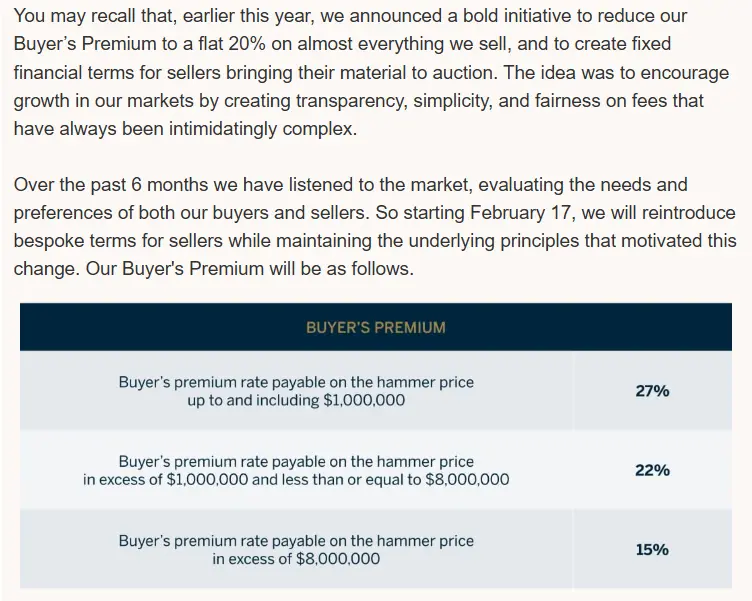The height and width of the screenshot is (601, 752).
Task: Click the "BUYER'S PREMIUM" table header
Action: click(375, 327)
